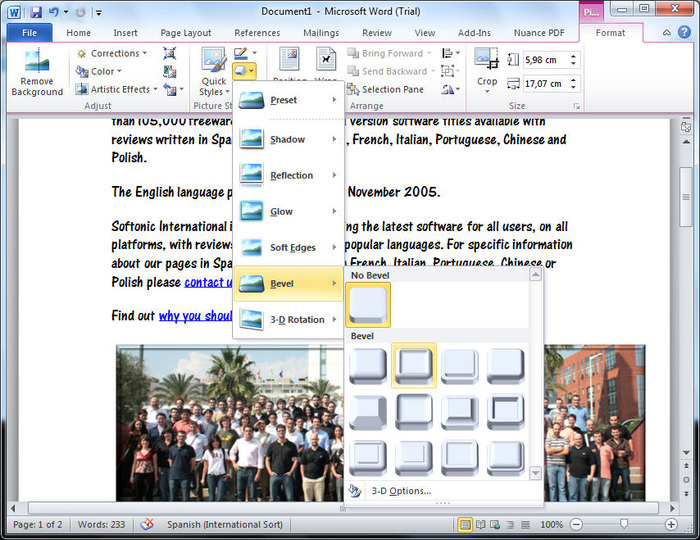
Task: Click the shape width field 17,07 cm
Action: click(x=545, y=83)
